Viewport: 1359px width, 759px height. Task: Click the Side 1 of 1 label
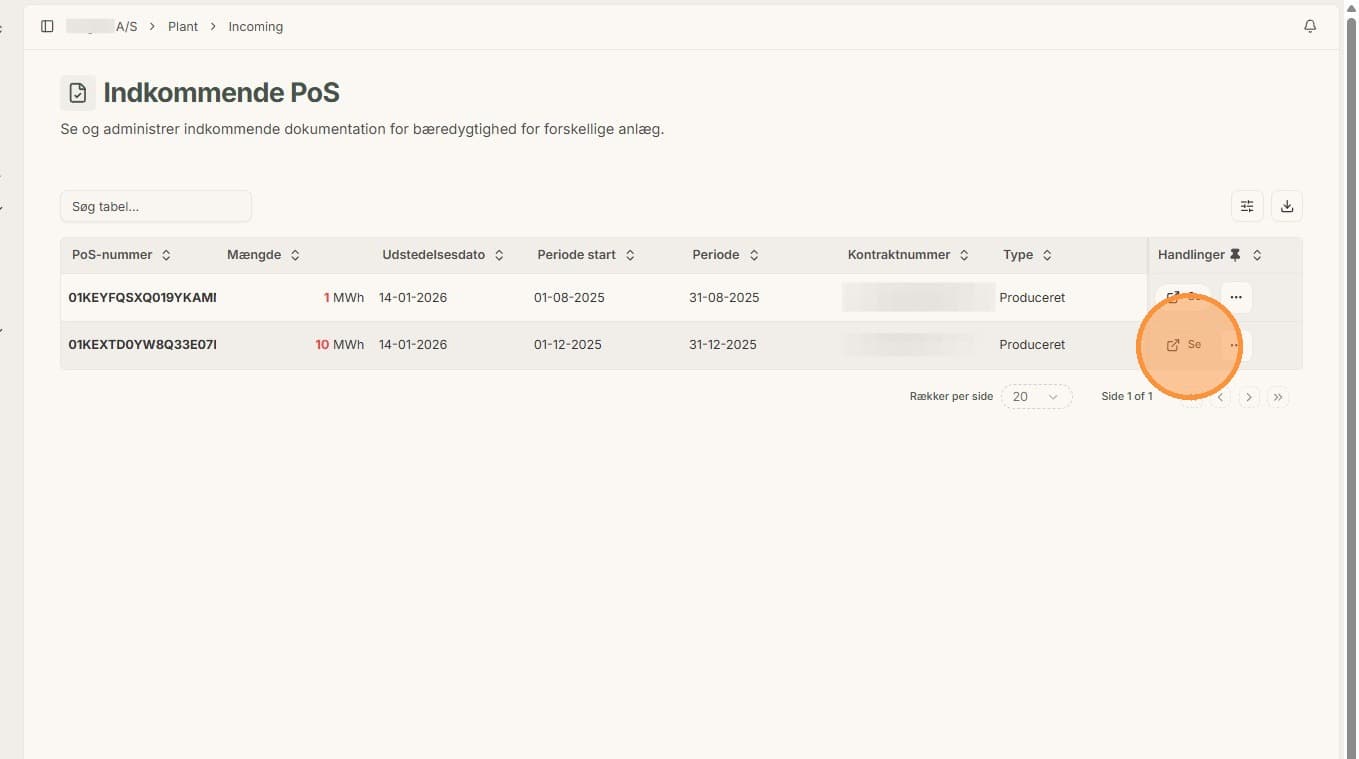click(1127, 397)
